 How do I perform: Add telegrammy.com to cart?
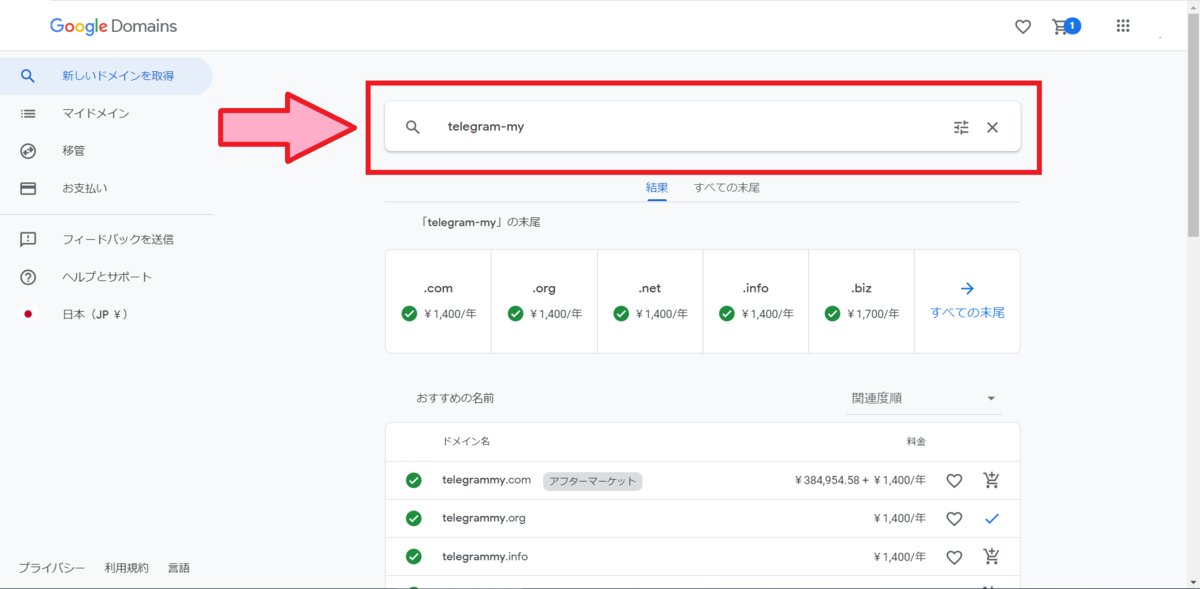click(x=991, y=480)
